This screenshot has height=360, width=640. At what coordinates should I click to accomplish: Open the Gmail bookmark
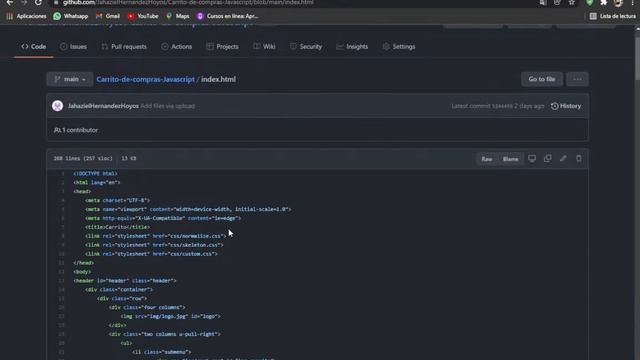[x=108, y=16]
